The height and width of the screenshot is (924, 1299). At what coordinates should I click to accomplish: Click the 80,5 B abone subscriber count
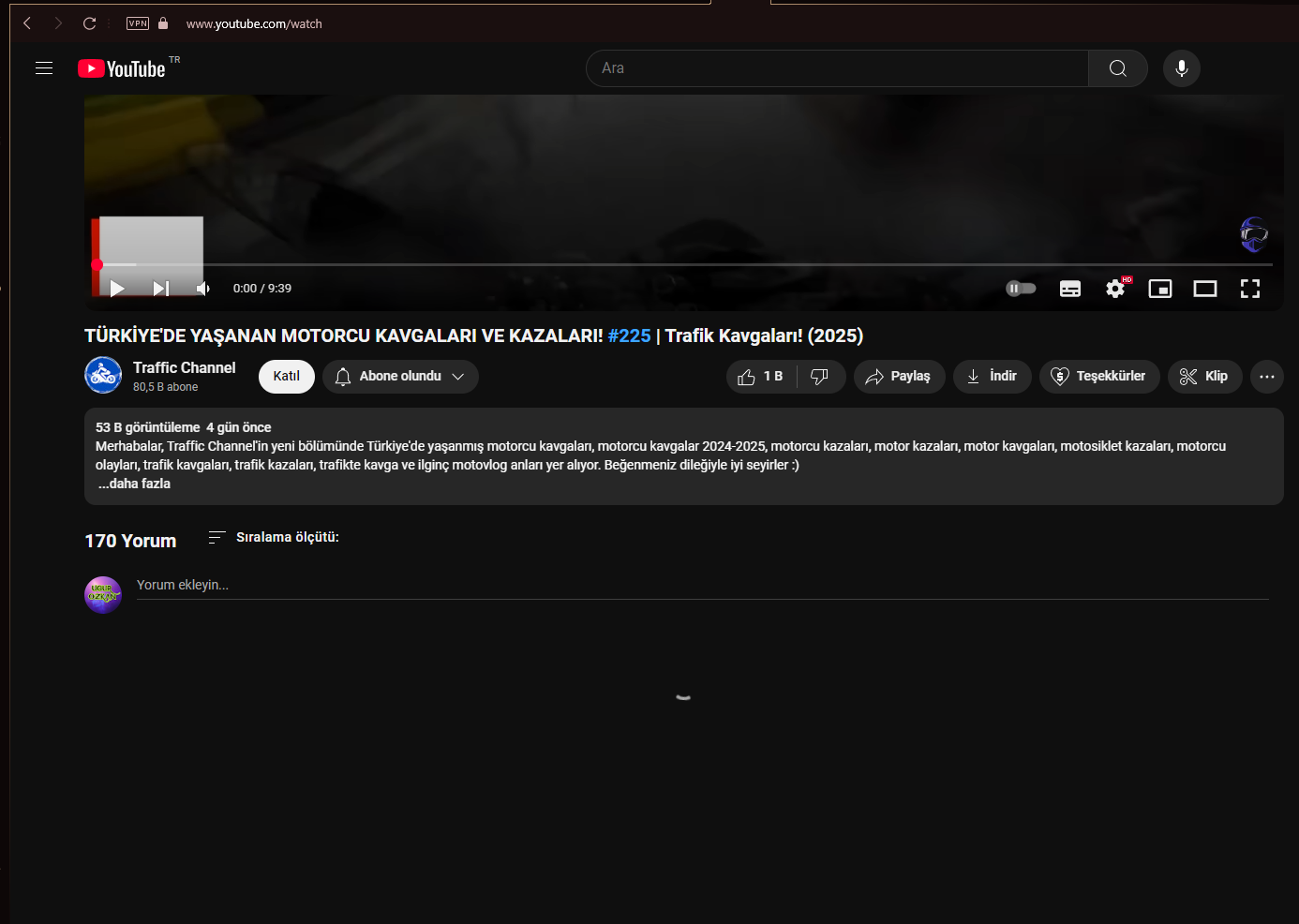(166, 387)
